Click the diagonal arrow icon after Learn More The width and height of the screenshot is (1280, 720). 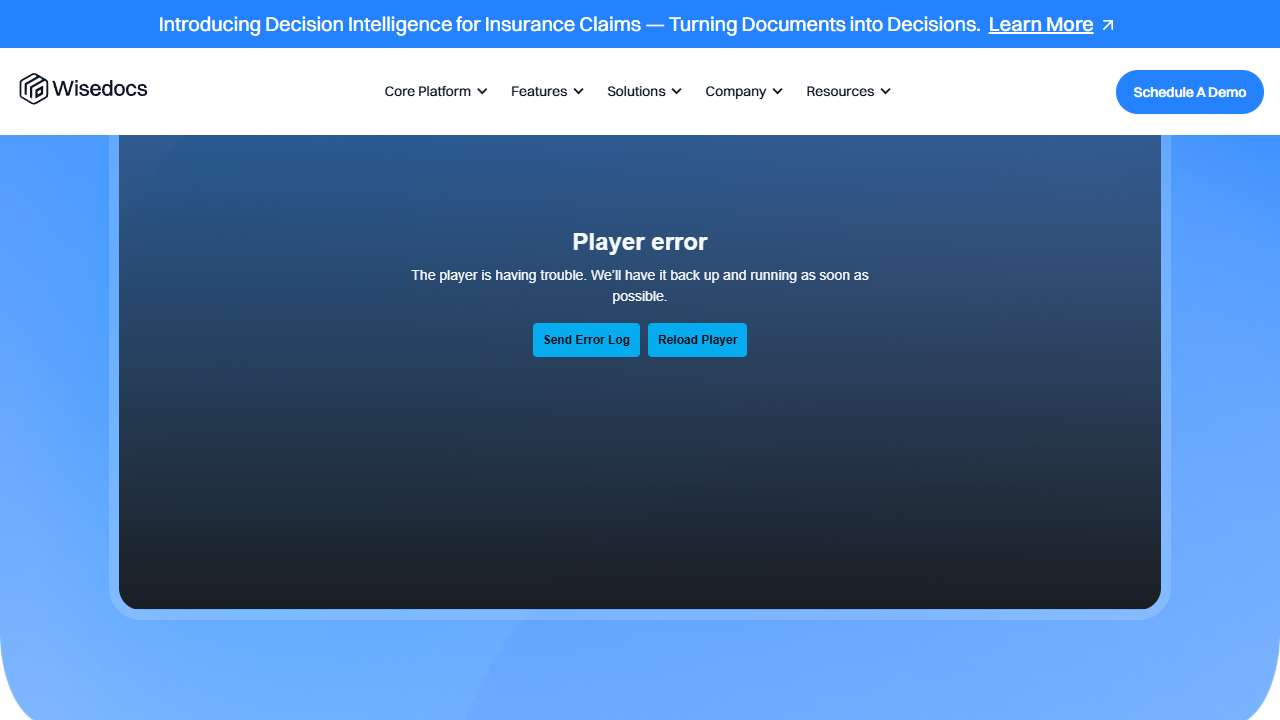pos(1108,25)
